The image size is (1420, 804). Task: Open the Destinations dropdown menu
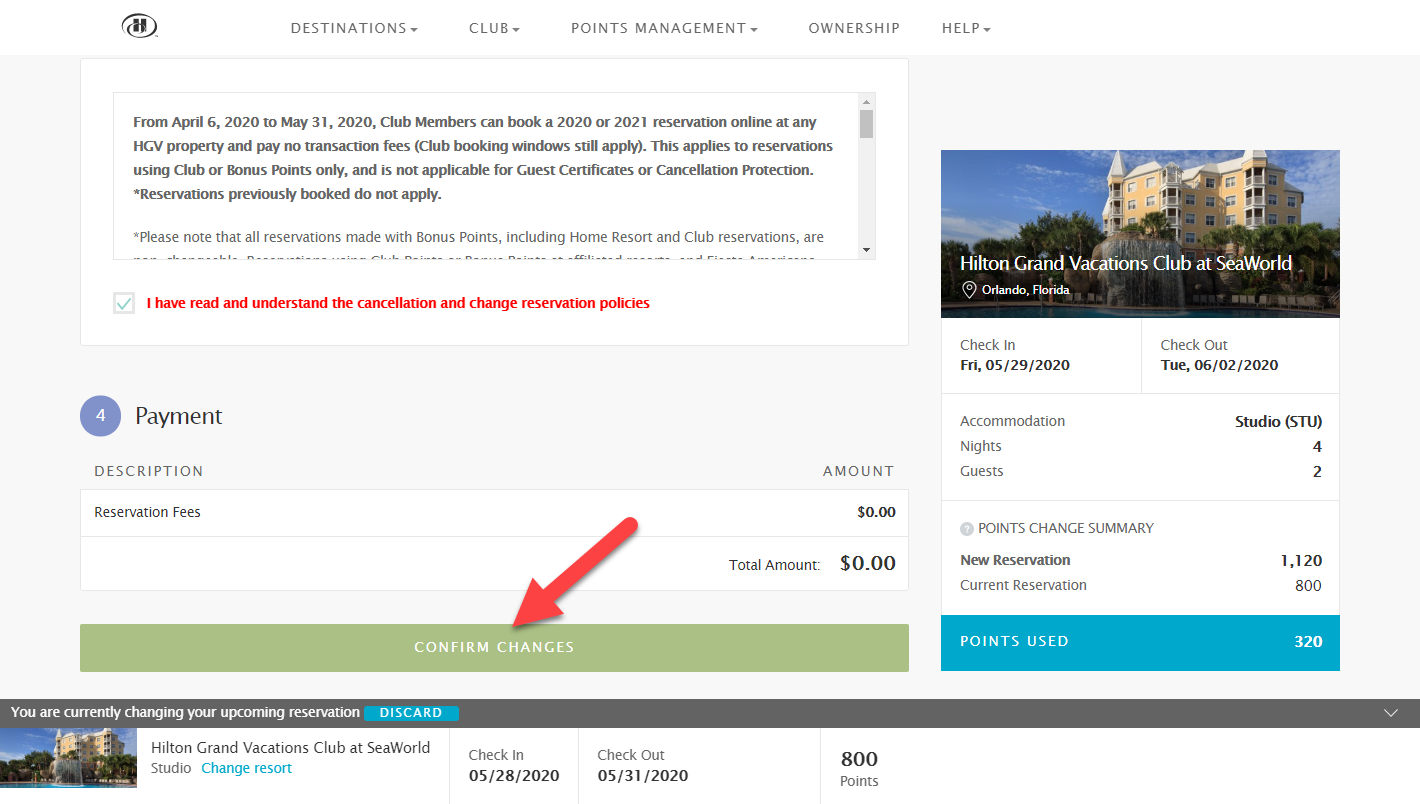354,28
